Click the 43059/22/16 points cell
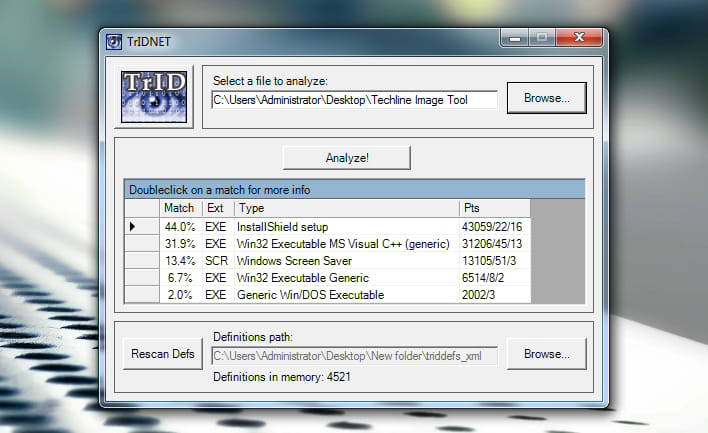Screen dimensions: 708x433 pos(495,226)
